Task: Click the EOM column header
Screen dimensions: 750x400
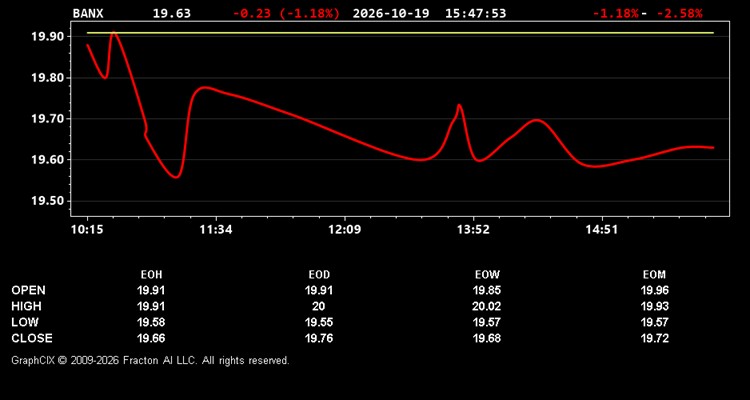Action: coord(654,275)
